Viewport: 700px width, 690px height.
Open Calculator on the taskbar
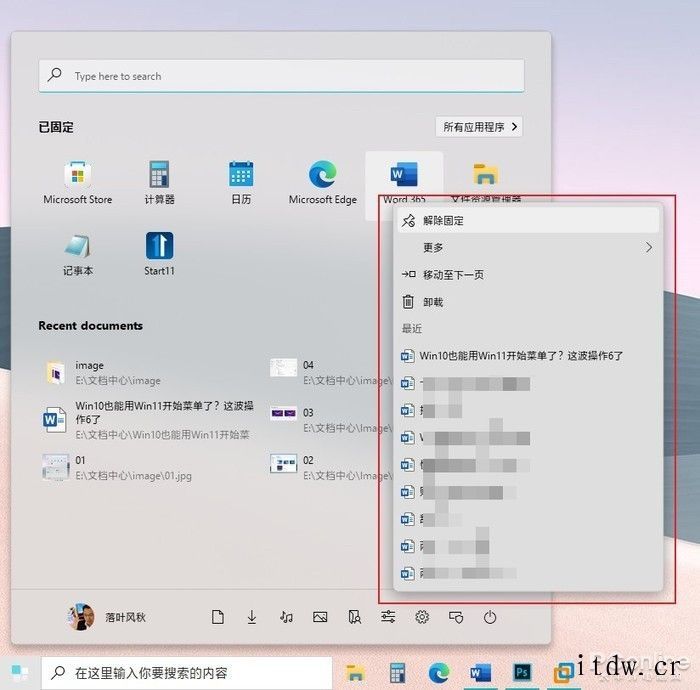click(x=397, y=673)
